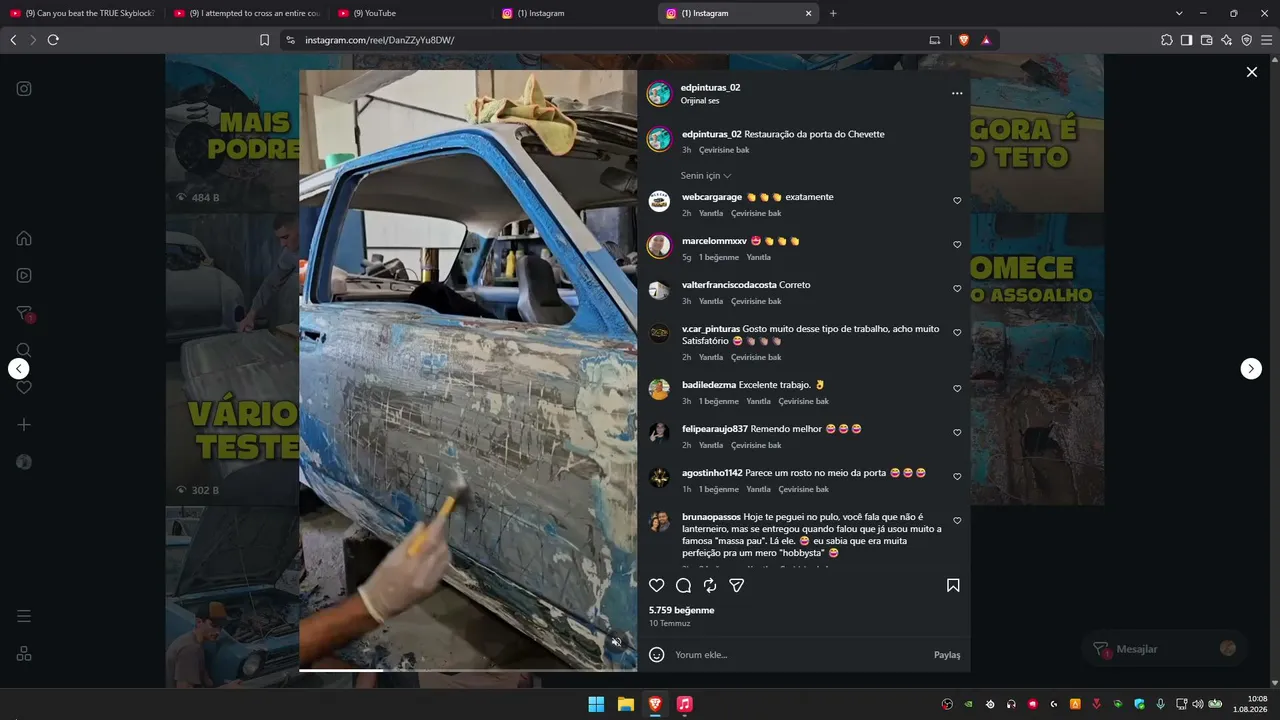Unmute the reel video audio
The height and width of the screenshot is (720, 1280).
(x=617, y=642)
